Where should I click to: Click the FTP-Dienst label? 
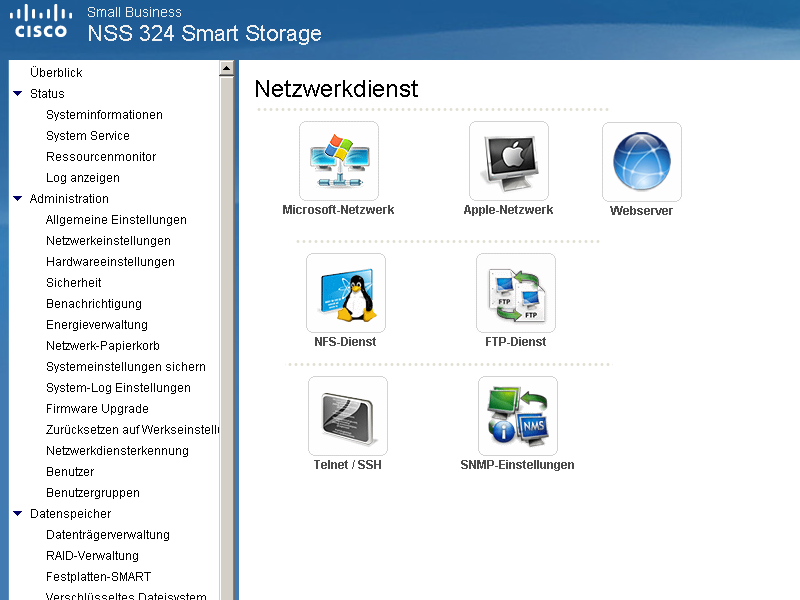click(x=516, y=342)
